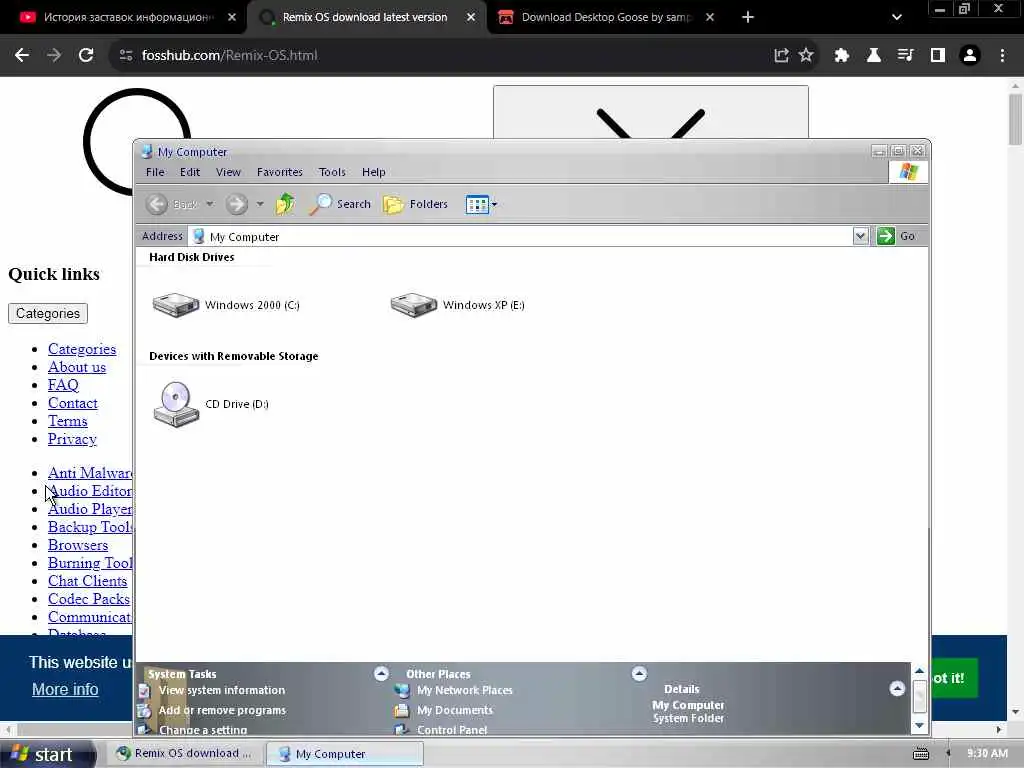Open the Browsers category link
This screenshot has width=1024, height=768.
tap(78, 545)
